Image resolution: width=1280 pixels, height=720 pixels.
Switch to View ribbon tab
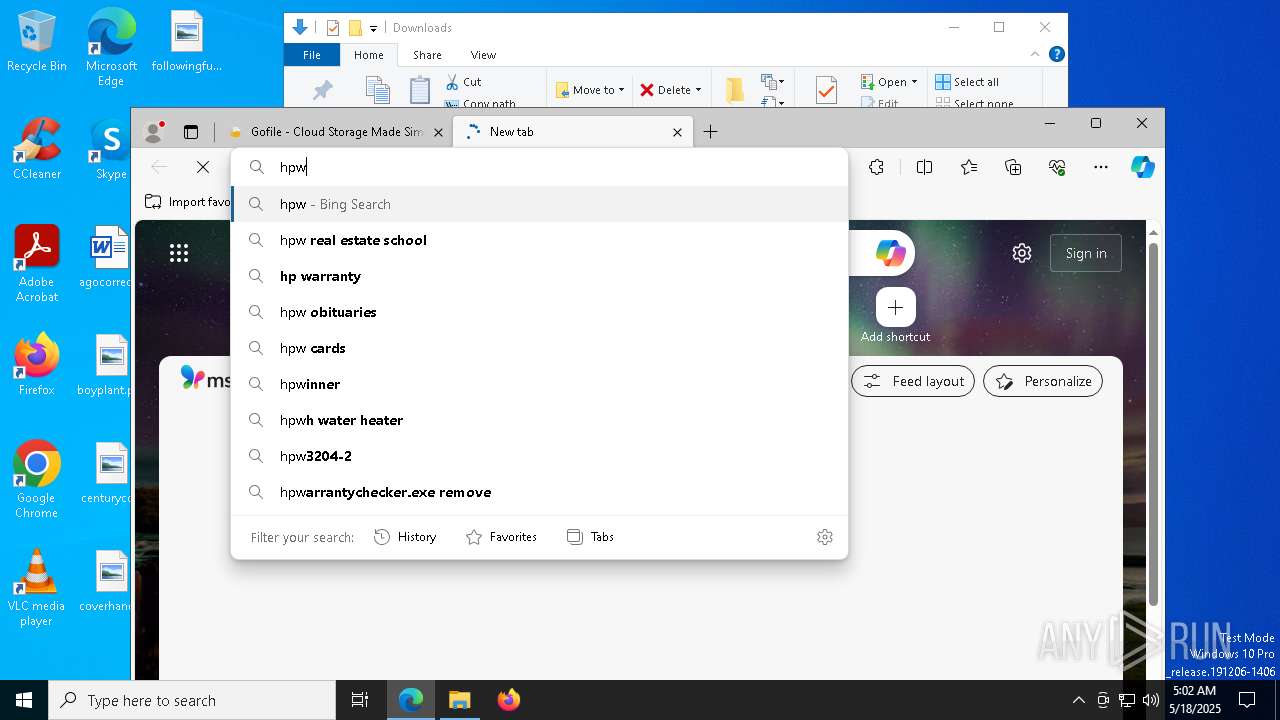(x=483, y=55)
